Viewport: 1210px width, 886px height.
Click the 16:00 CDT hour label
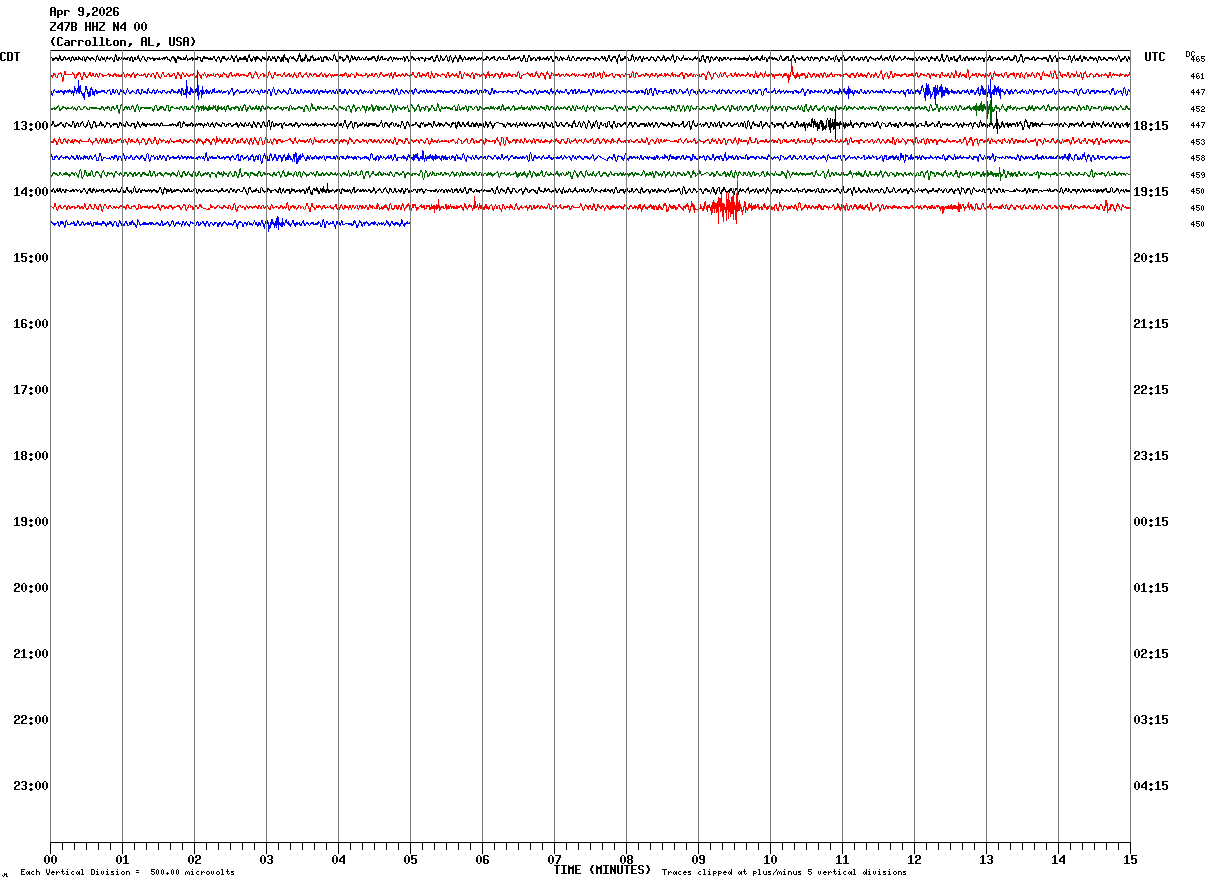(x=31, y=323)
